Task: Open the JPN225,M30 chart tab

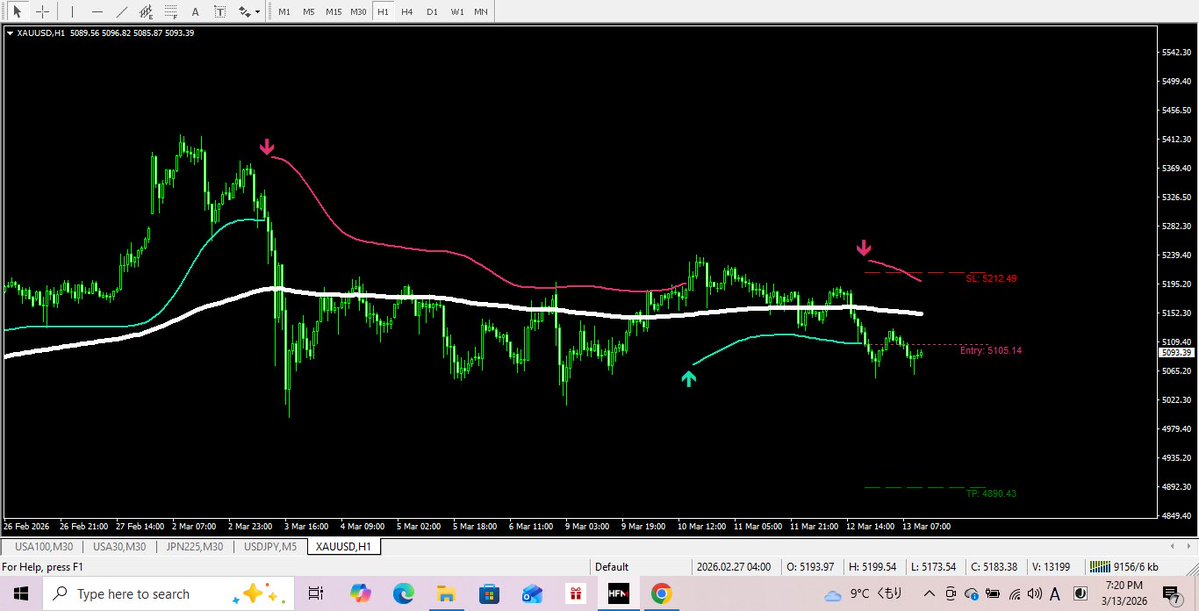Action: [195, 547]
